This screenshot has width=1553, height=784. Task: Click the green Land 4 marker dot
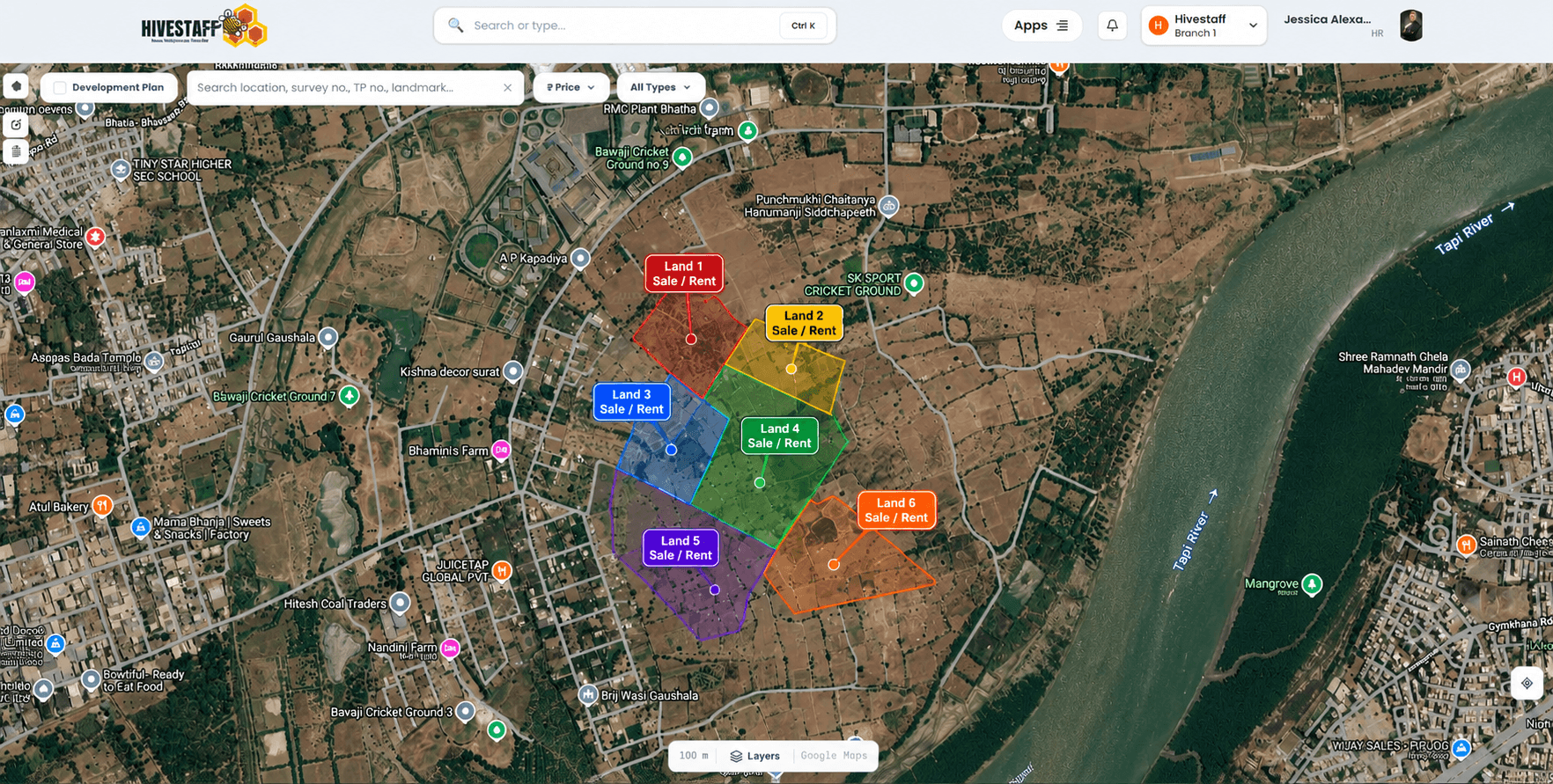(x=760, y=483)
